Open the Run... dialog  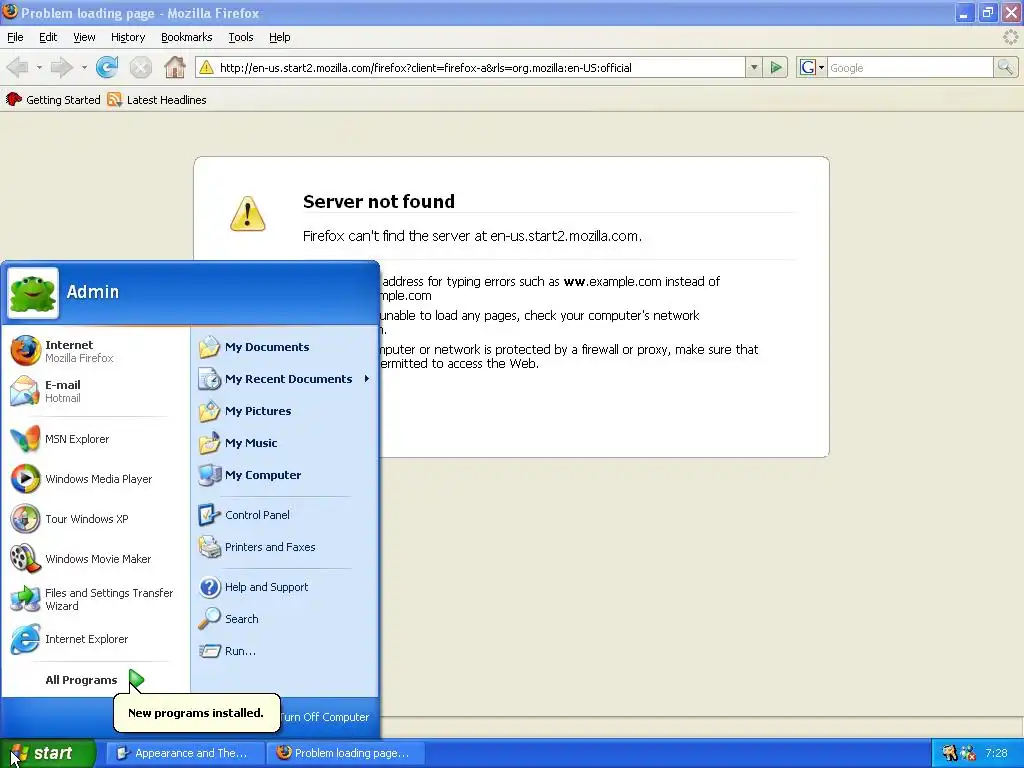[285, 650]
